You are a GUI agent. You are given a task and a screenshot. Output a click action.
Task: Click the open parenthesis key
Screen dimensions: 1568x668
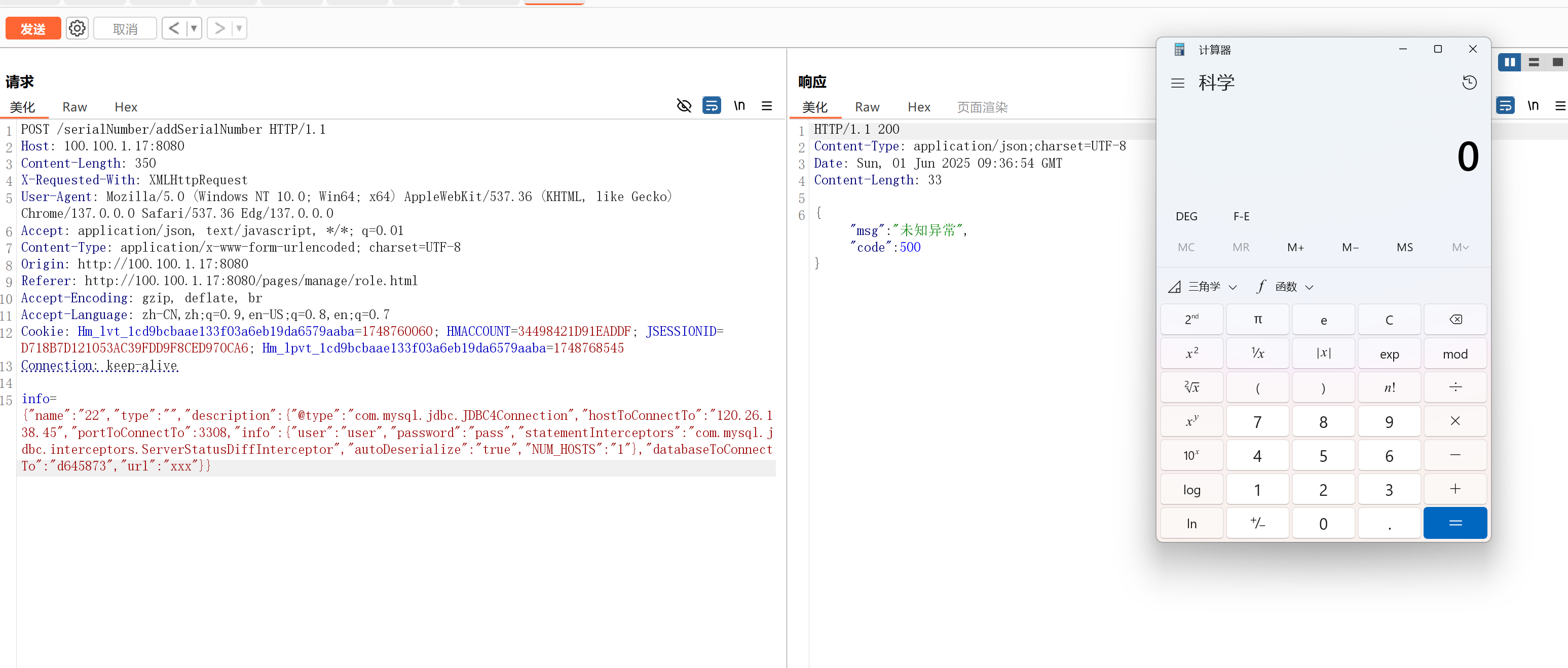pyautogui.click(x=1257, y=387)
